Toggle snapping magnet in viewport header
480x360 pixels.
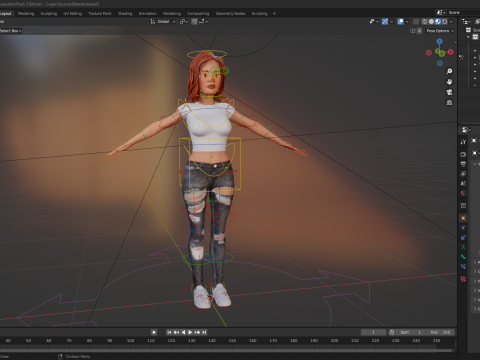195,22
